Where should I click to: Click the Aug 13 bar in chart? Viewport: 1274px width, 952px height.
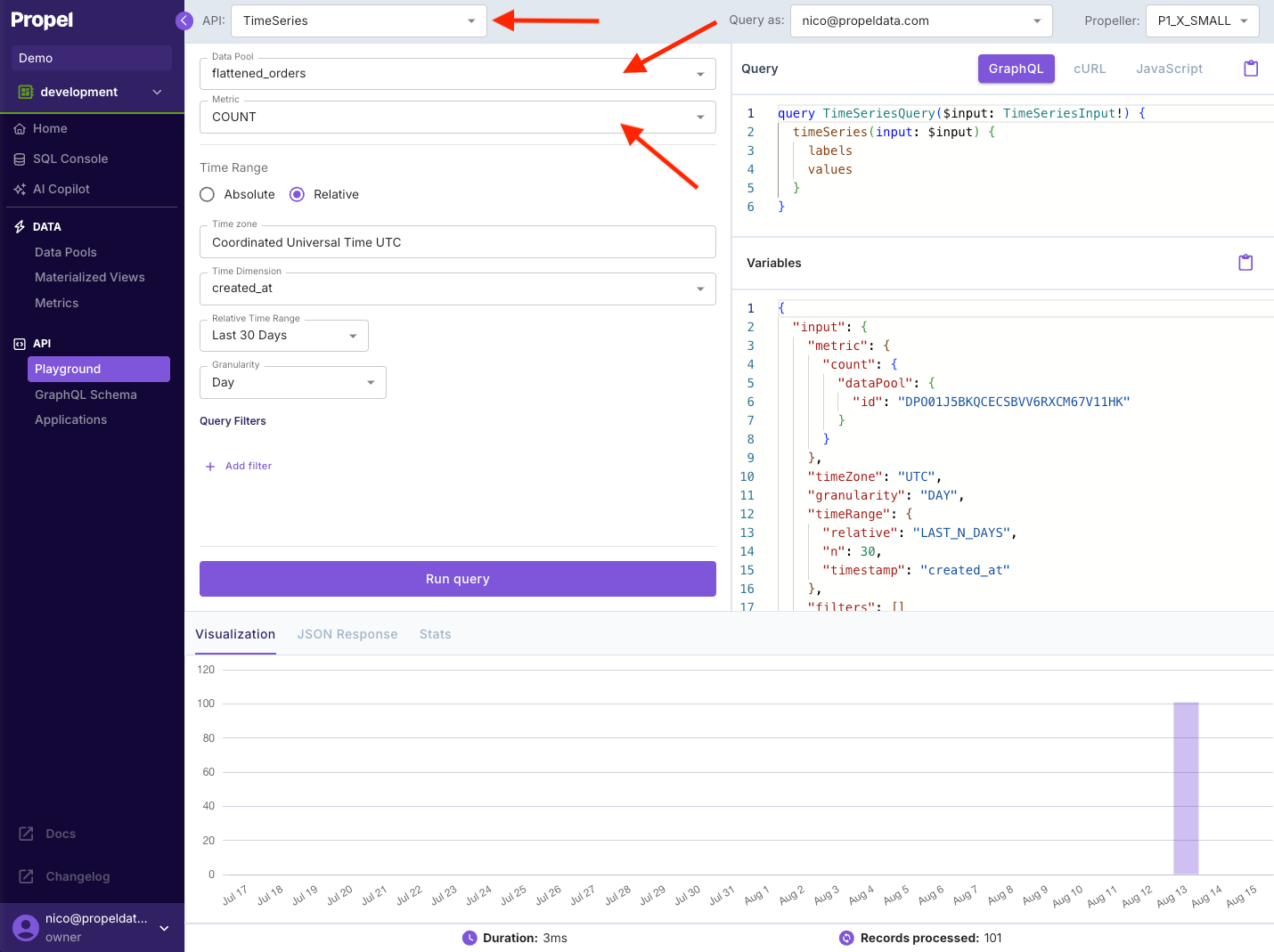click(1186, 788)
